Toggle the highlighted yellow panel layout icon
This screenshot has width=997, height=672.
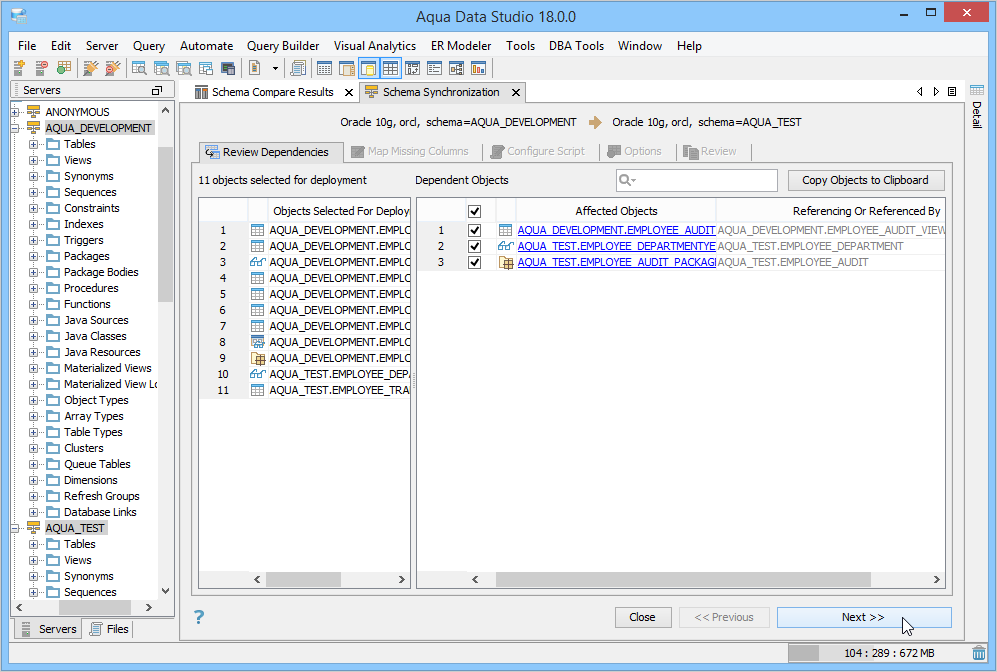click(x=368, y=68)
